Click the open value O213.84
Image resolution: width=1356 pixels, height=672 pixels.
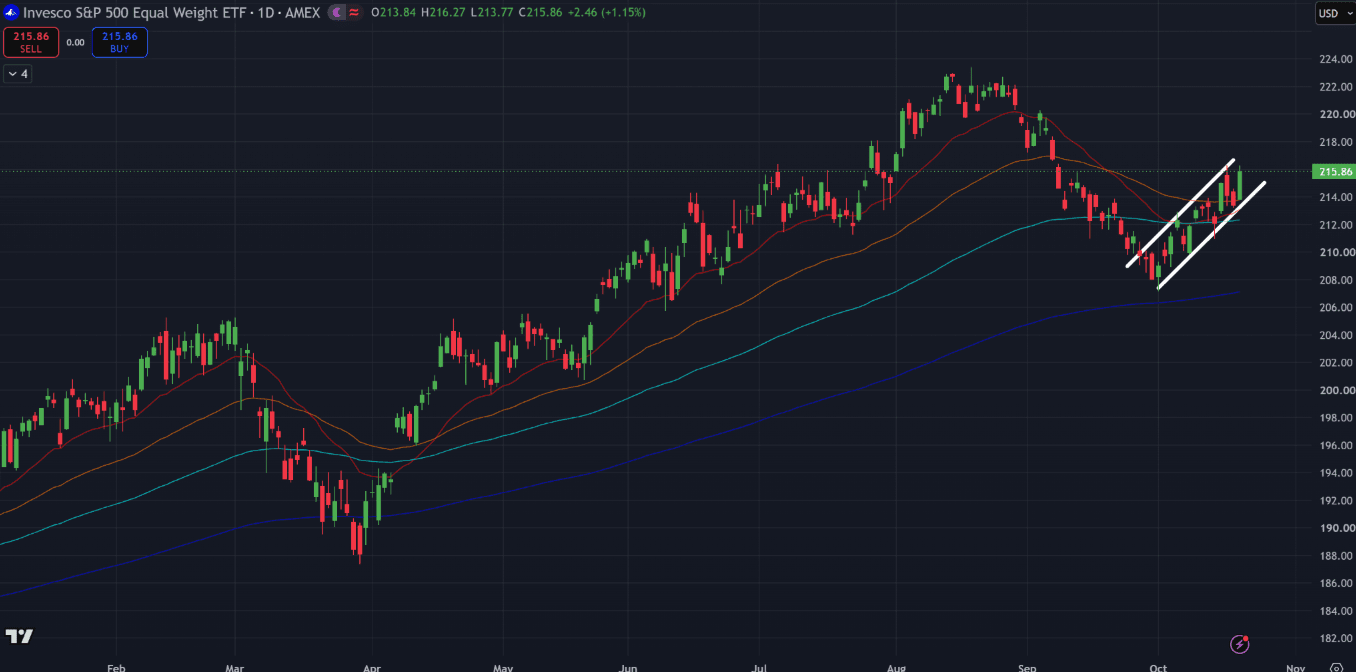click(x=393, y=12)
